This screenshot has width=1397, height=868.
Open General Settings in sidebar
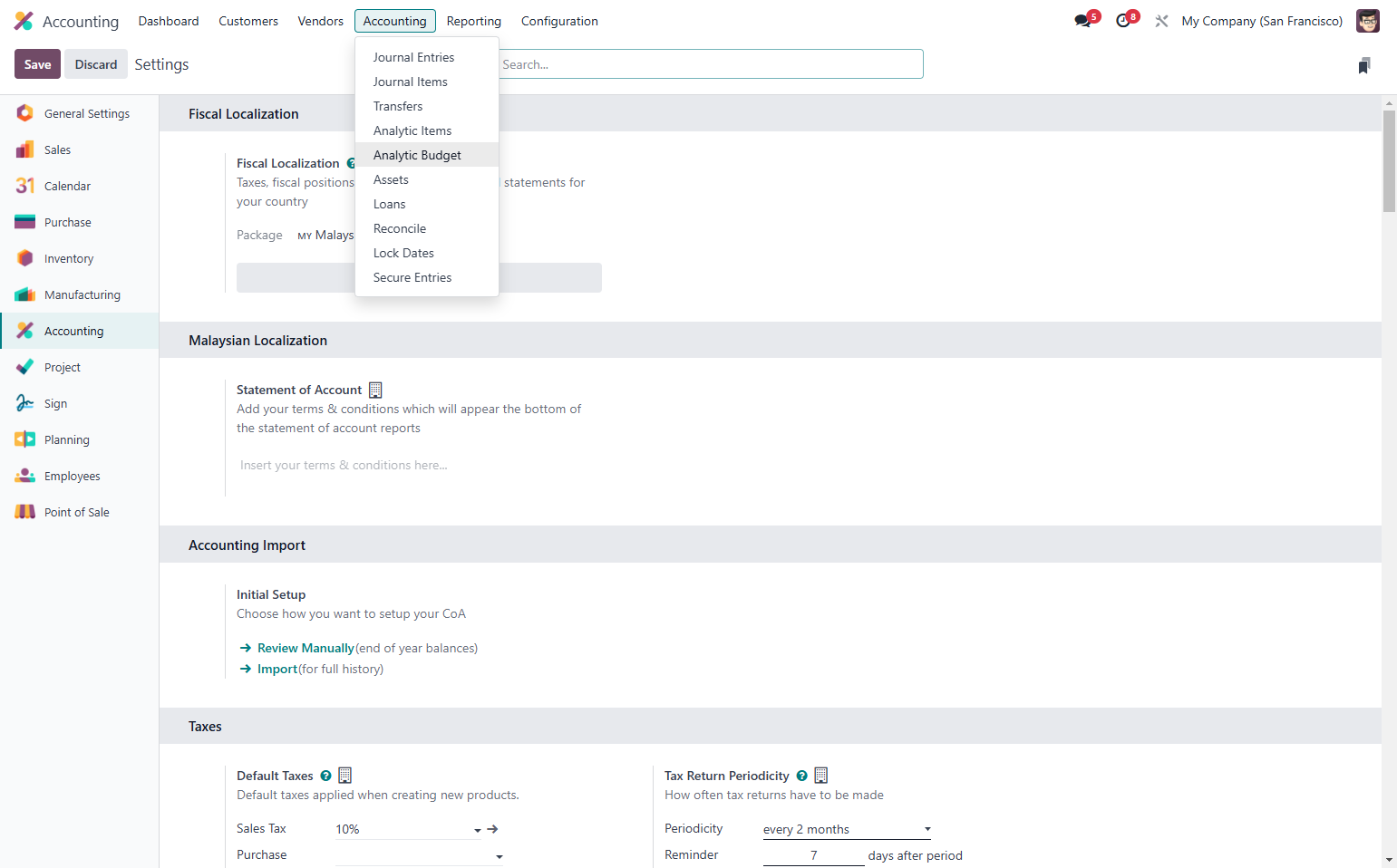(80, 113)
